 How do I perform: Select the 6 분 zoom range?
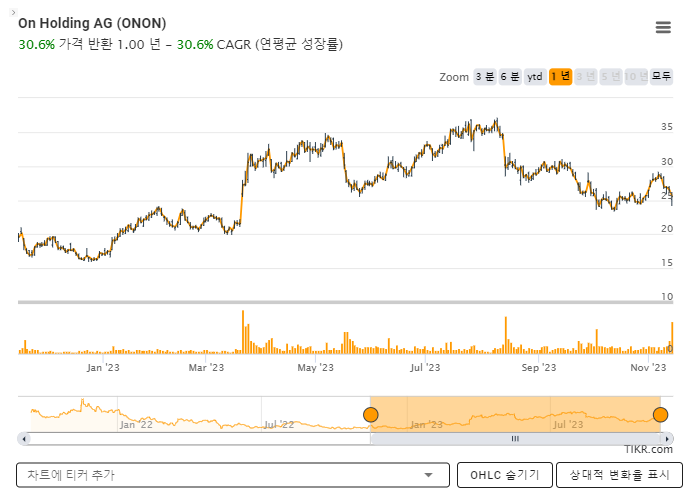click(x=510, y=77)
